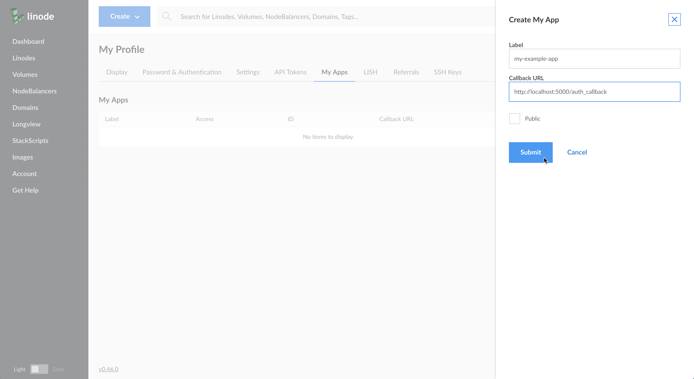The image size is (694, 379).
Task: Open Domains in the sidebar
Action: 25,108
